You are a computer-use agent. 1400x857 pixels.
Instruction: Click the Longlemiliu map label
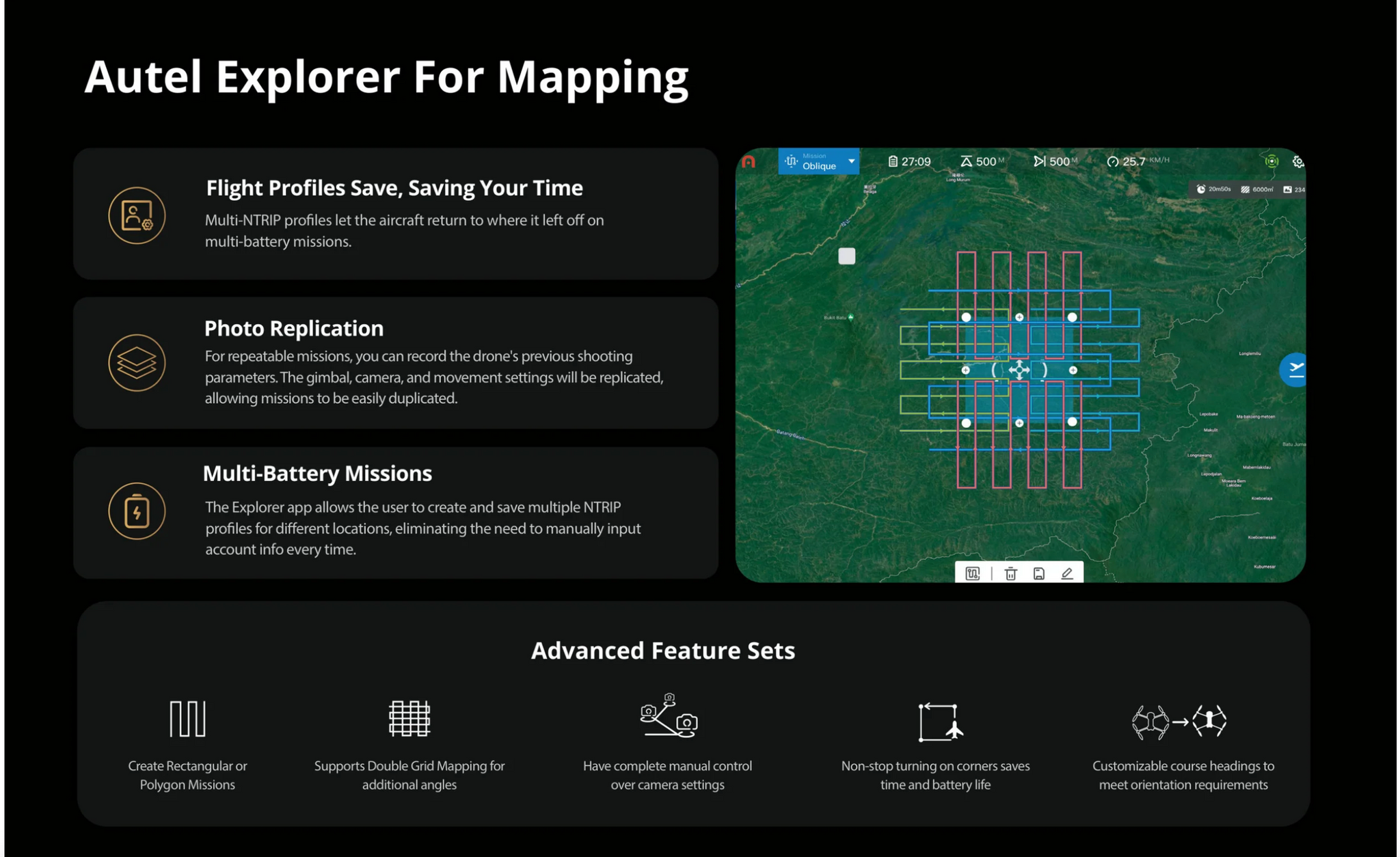[1250, 353]
